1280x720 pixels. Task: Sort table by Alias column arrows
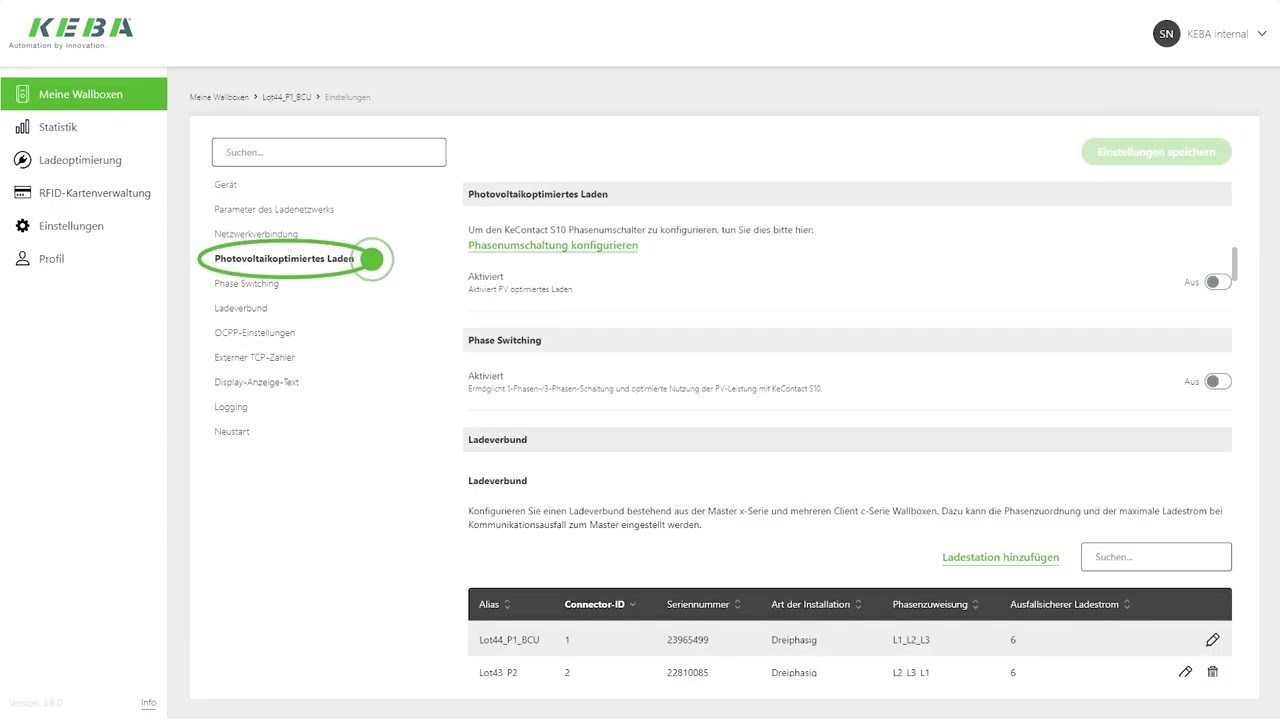pos(507,605)
